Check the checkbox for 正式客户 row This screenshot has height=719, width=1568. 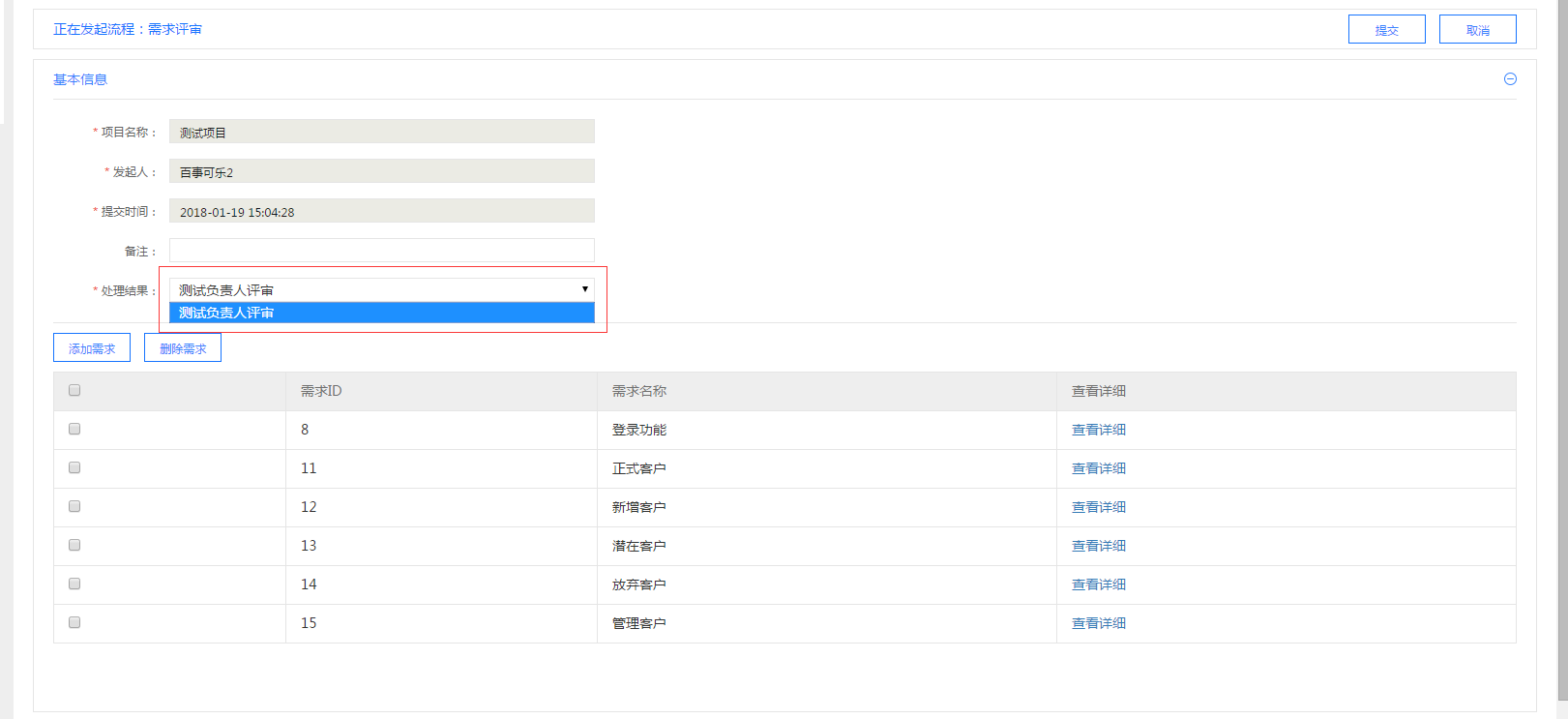74,468
